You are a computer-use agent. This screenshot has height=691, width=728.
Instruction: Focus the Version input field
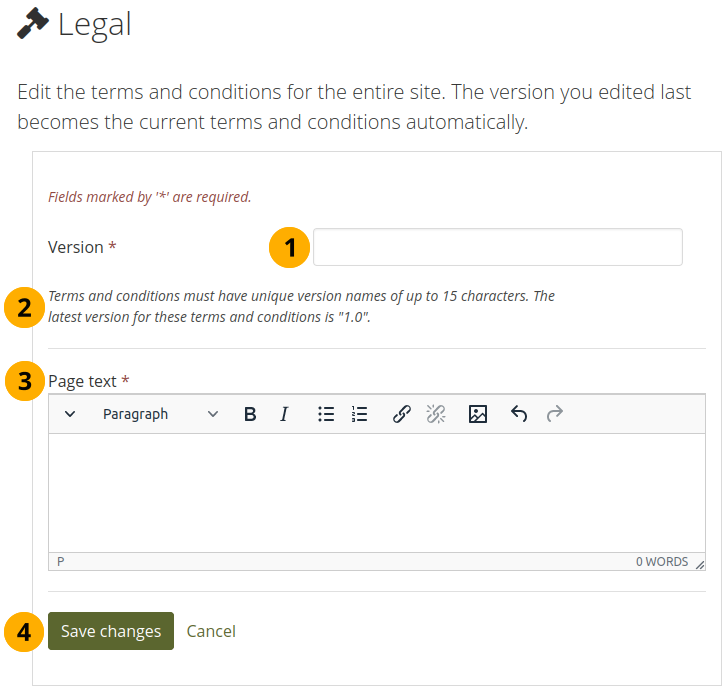pos(497,247)
